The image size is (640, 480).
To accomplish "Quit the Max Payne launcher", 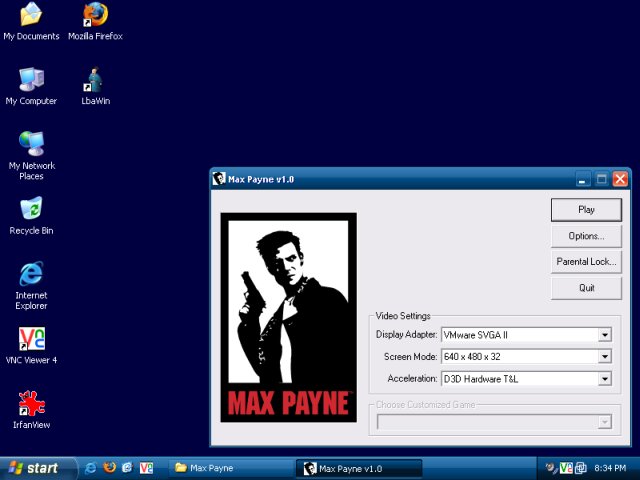I will (x=586, y=288).
